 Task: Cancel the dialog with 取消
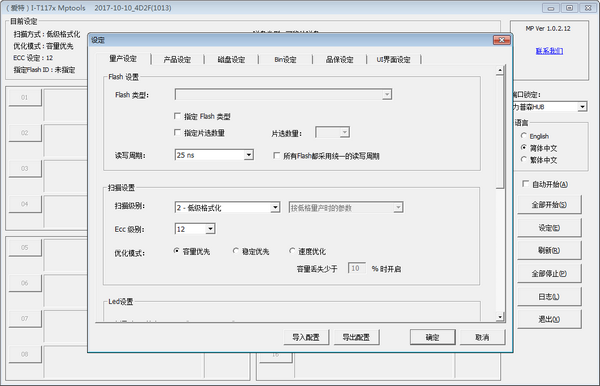(x=482, y=337)
